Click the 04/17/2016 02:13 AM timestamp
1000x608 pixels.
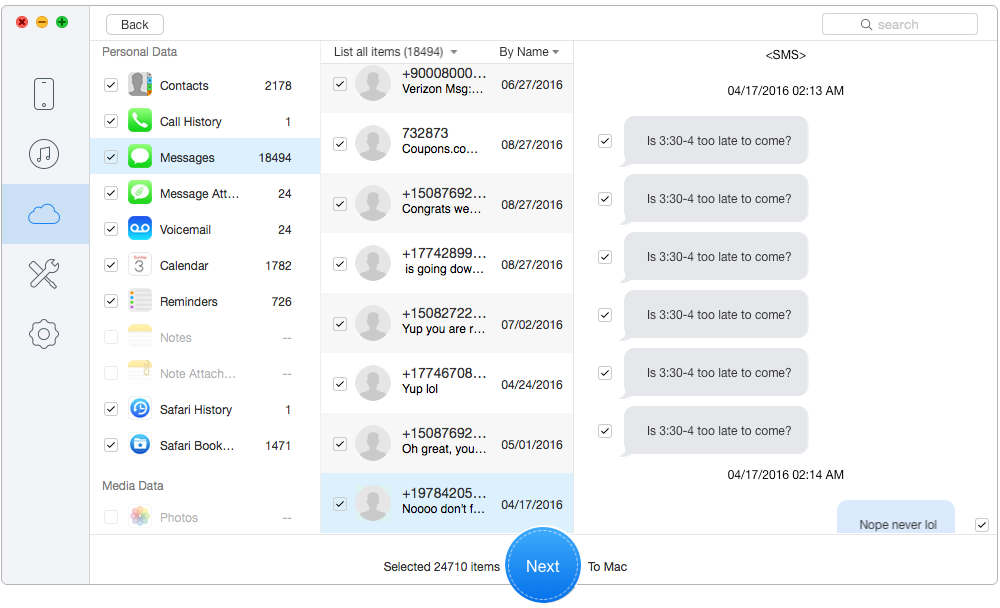[x=785, y=91]
